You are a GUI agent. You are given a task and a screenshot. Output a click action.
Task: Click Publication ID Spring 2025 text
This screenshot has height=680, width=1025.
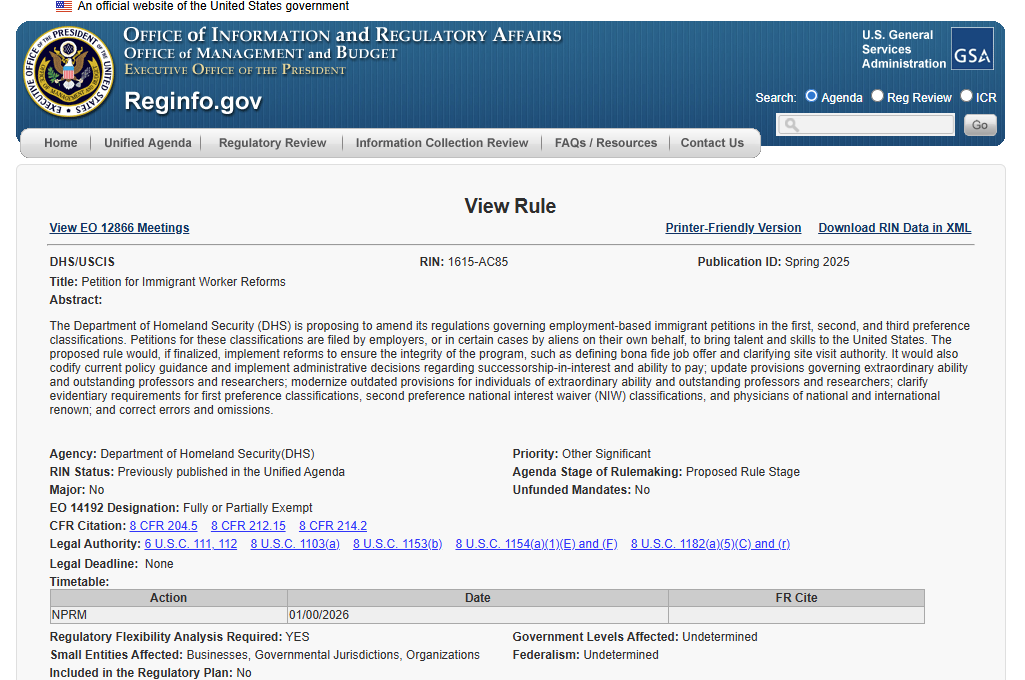click(773, 262)
